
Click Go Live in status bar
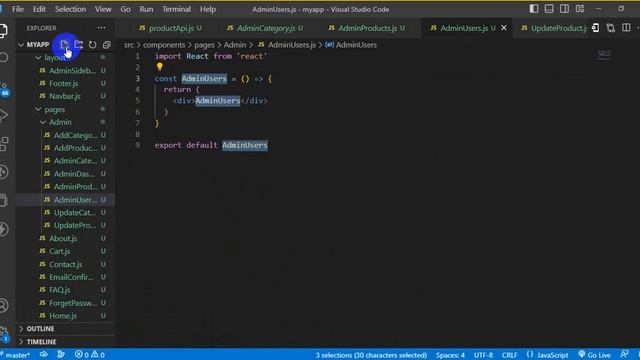595,355
